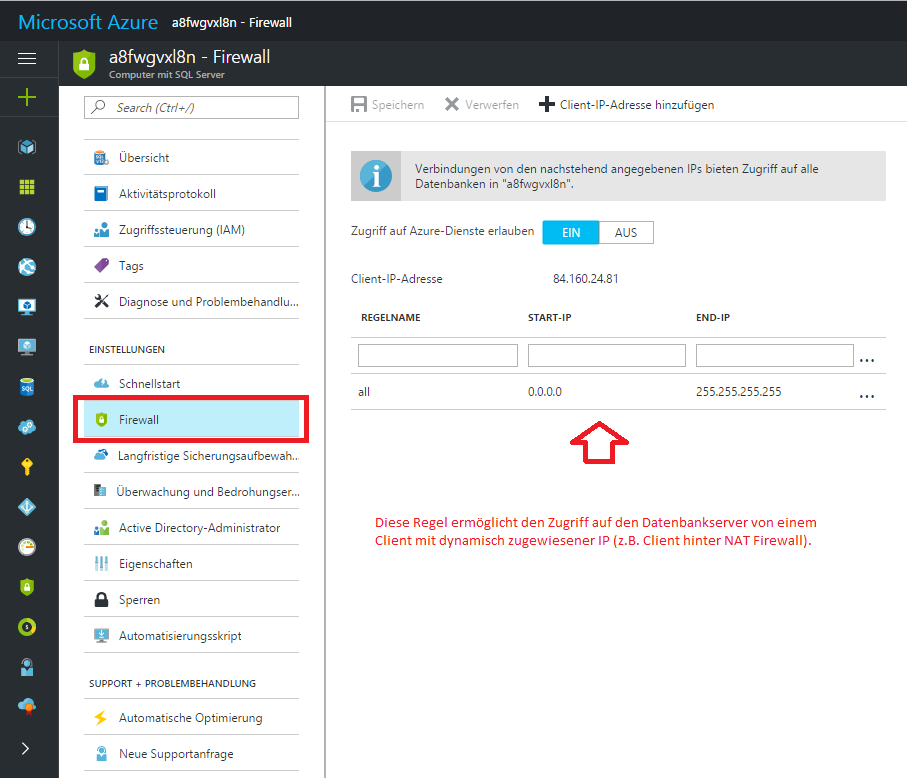Switch Azure services access to AUS

626,233
